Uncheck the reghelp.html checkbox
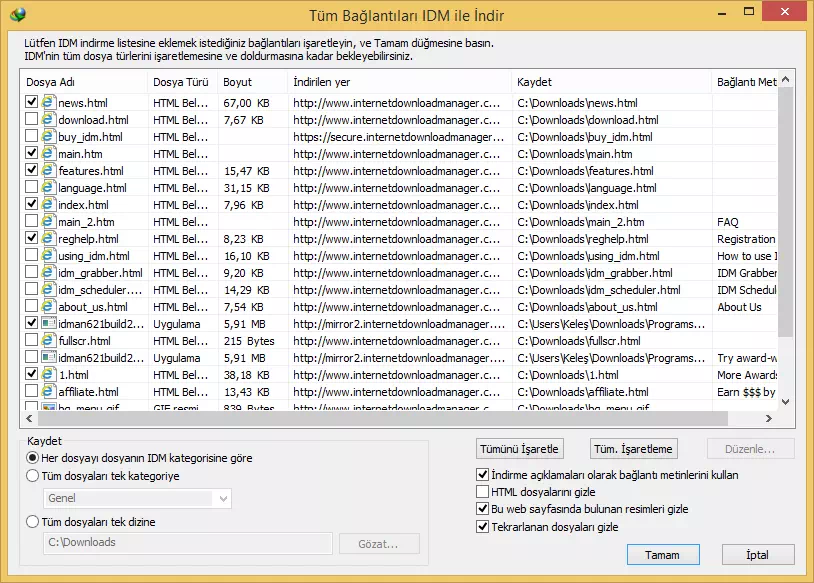 pyautogui.click(x=31, y=238)
